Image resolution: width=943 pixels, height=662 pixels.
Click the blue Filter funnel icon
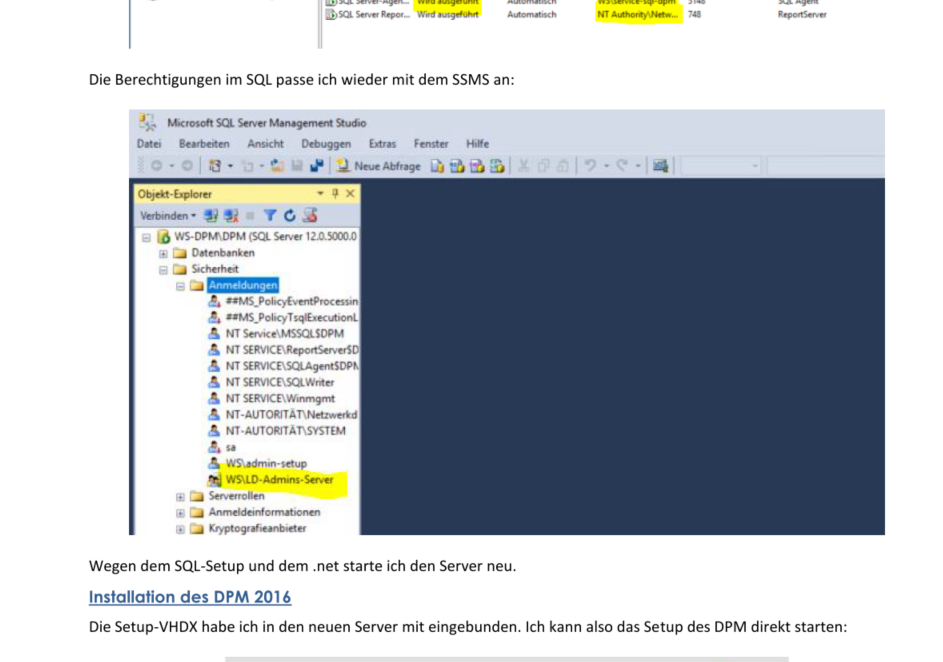(x=270, y=215)
